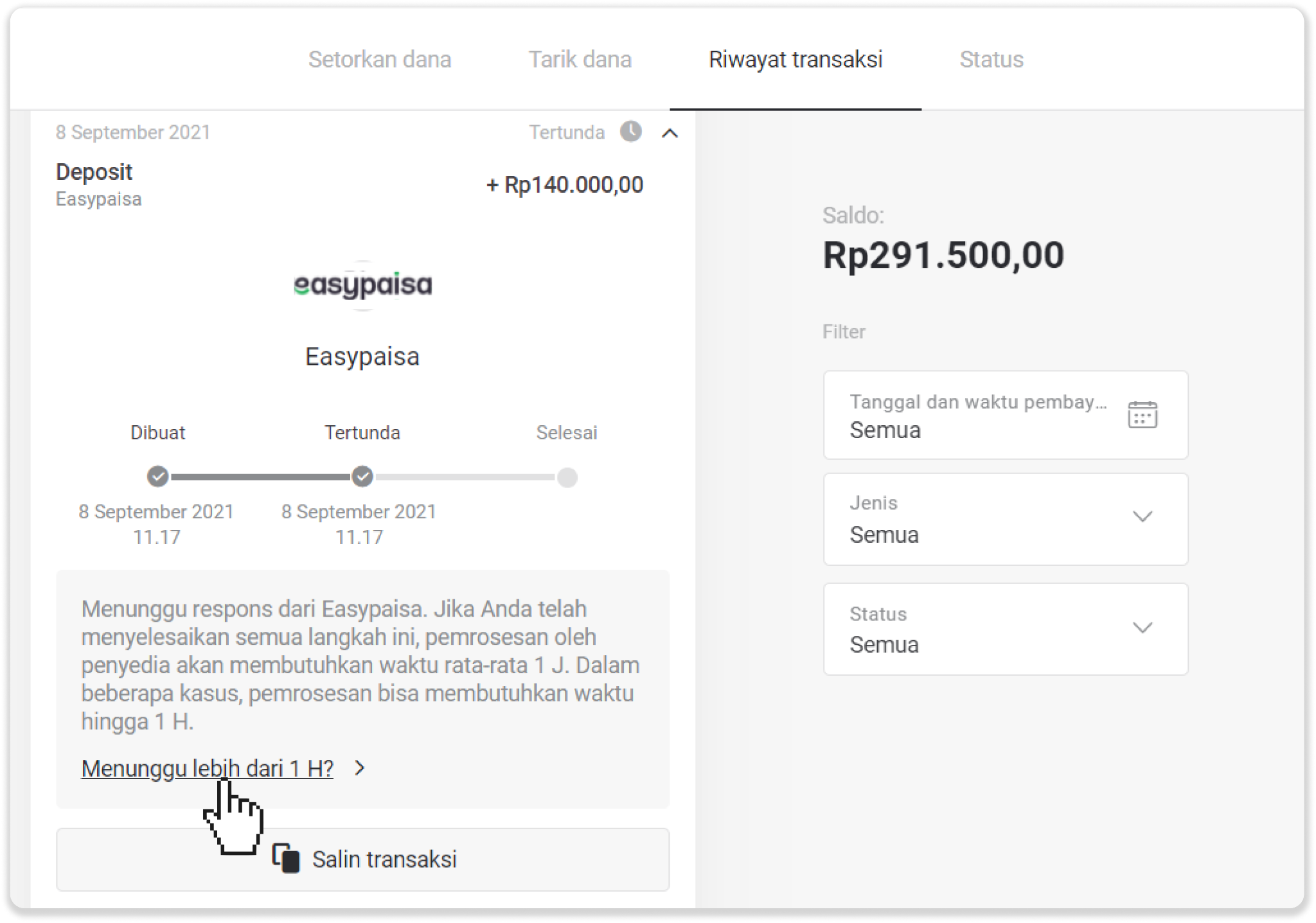Screen dimensions: 1316x923
Task: Click the Tertunda step checkmark
Action: (362, 477)
